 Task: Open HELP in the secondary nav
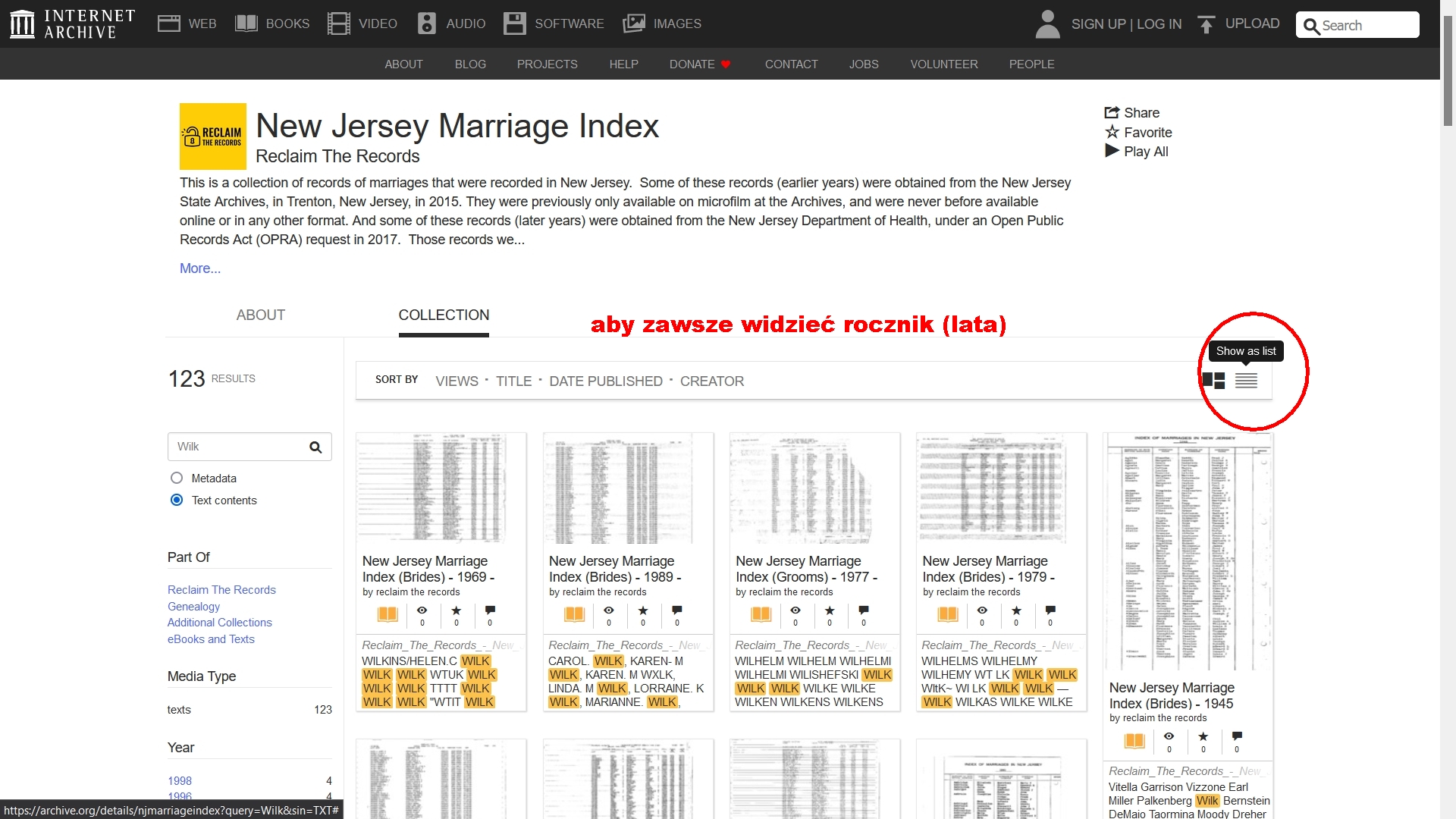(623, 64)
